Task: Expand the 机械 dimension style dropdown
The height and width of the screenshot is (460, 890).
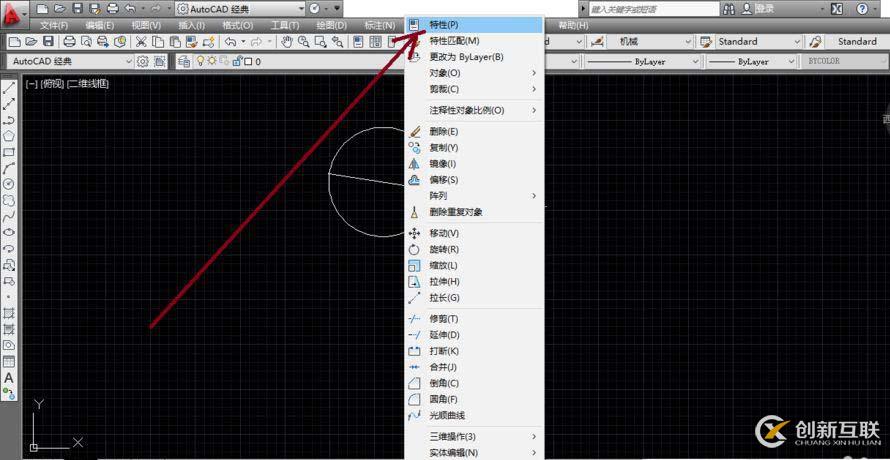Action: (x=649, y=42)
